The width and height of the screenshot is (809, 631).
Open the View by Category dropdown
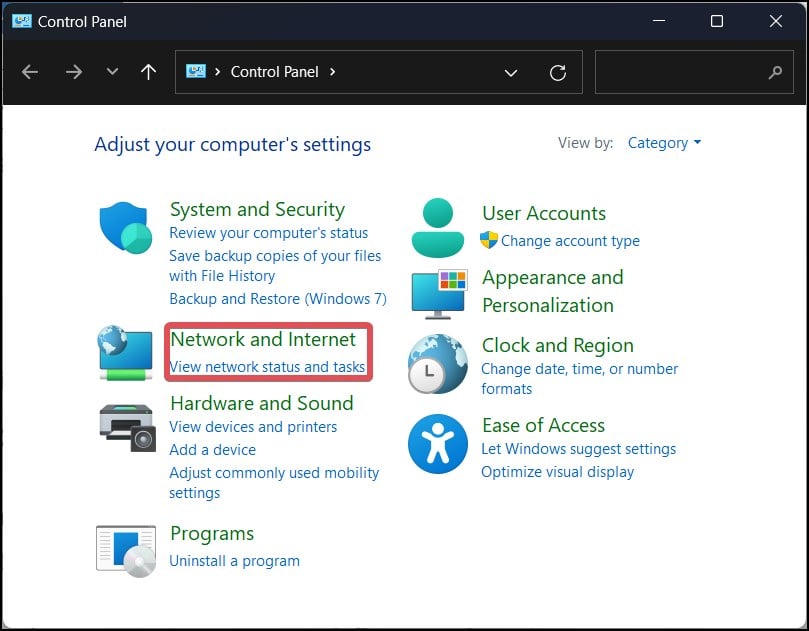664,143
